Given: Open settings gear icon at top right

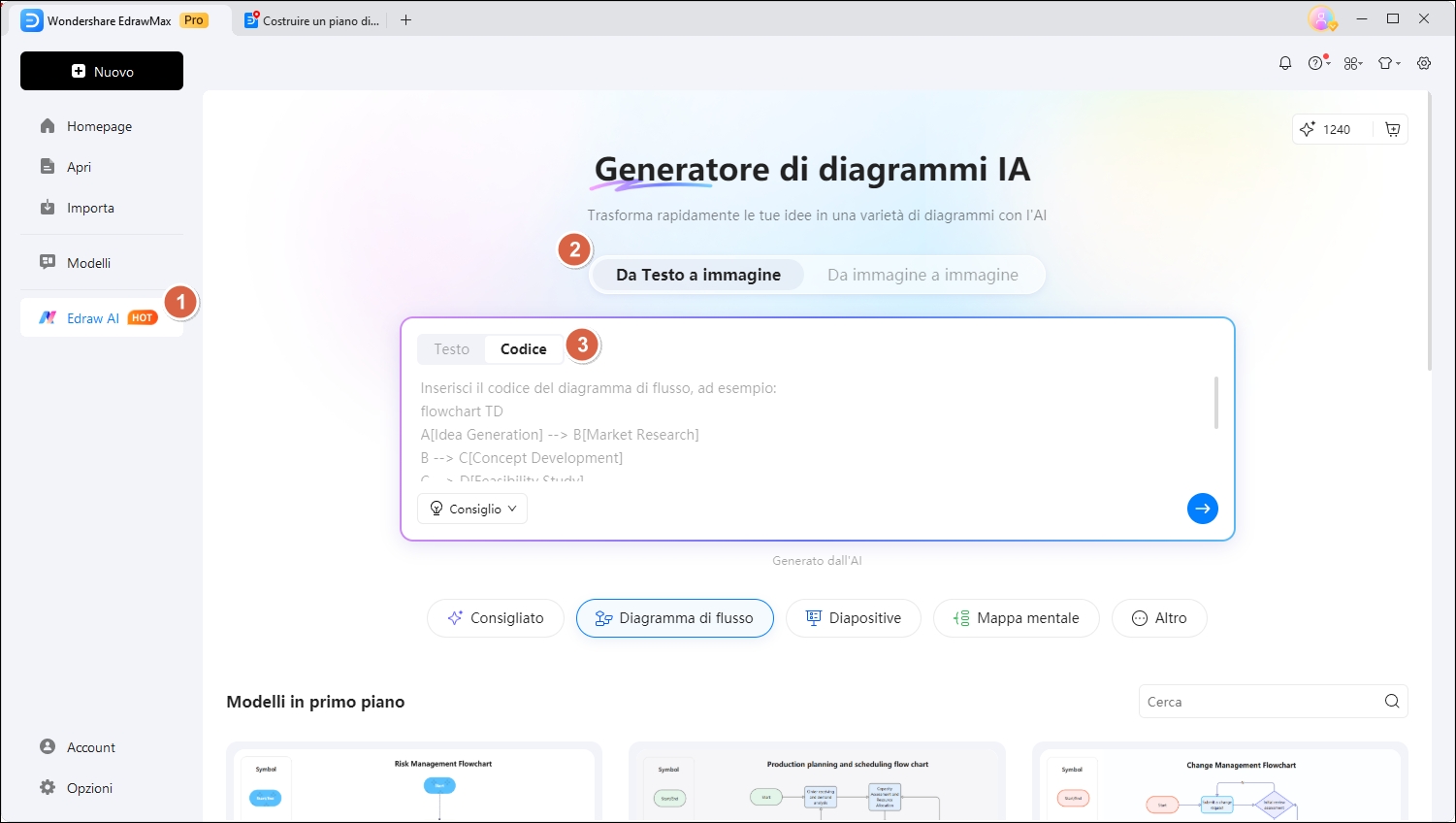Looking at the screenshot, I should (1424, 63).
